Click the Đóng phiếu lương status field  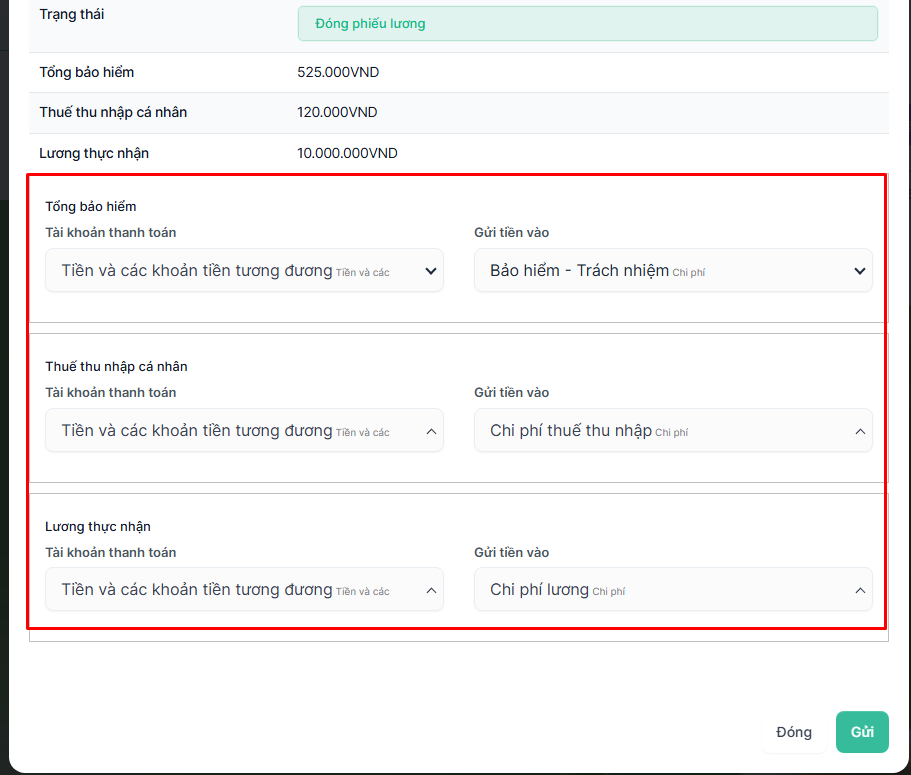587,24
